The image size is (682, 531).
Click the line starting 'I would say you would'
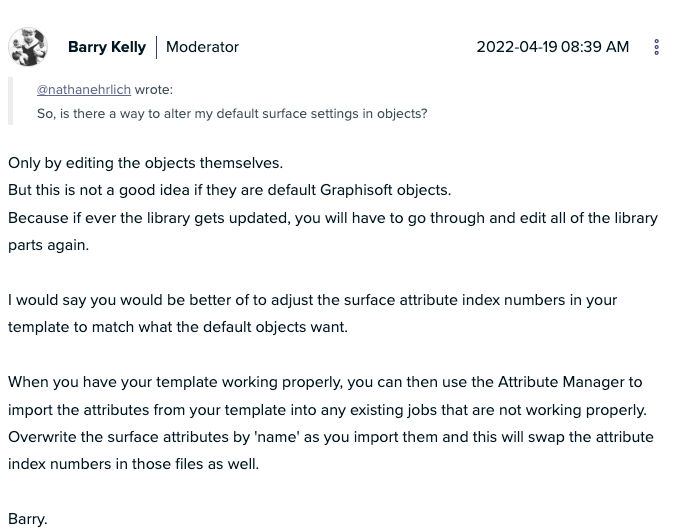click(x=312, y=299)
